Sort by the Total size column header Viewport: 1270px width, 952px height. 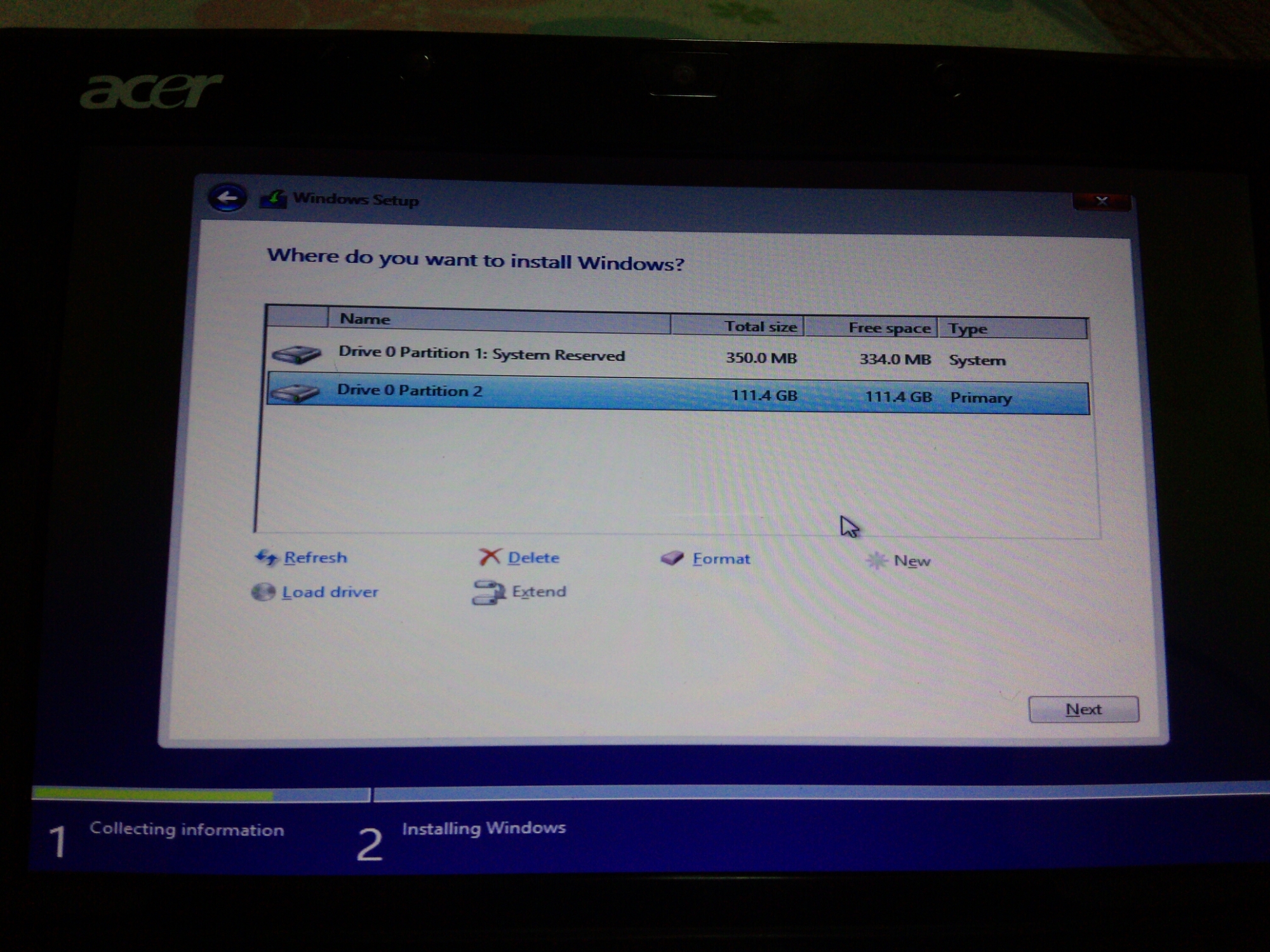pyautogui.click(x=737, y=326)
